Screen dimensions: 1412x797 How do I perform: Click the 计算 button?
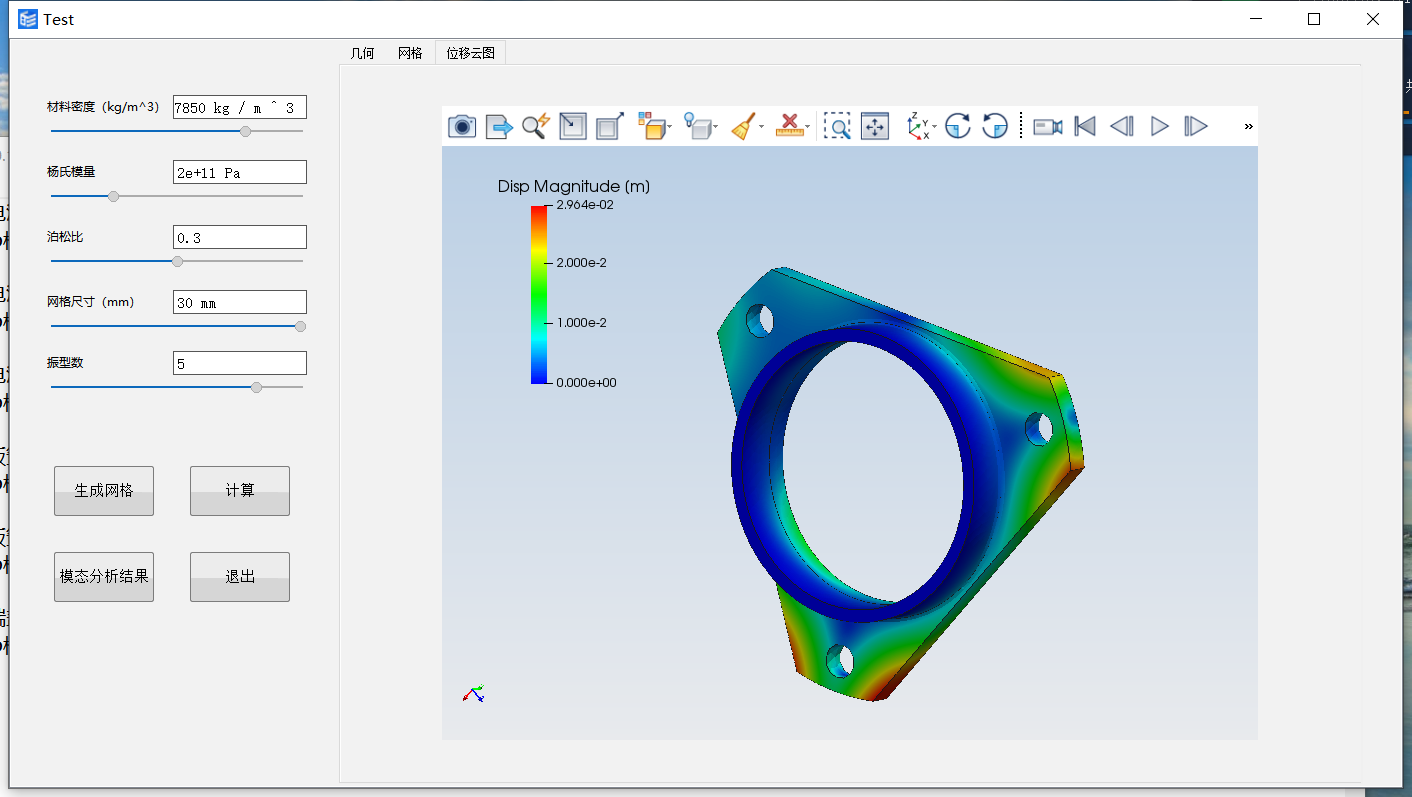[x=240, y=491]
